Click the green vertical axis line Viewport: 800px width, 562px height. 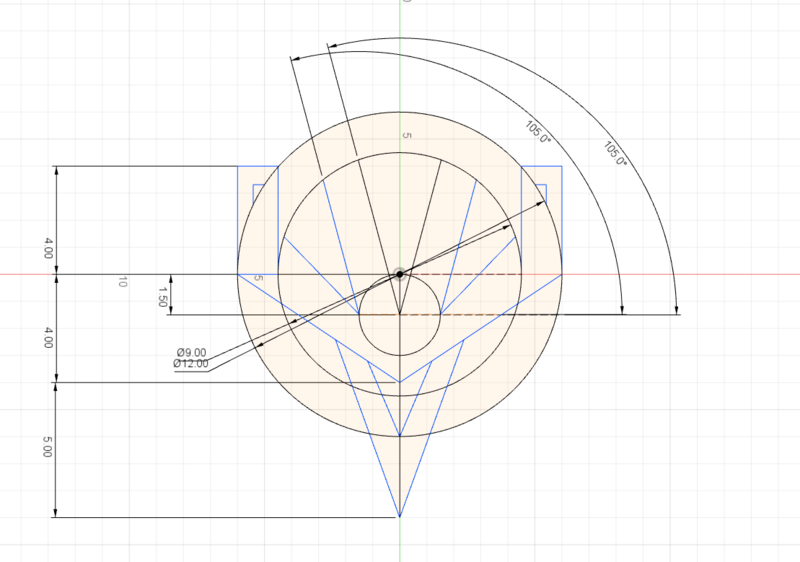(x=399, y=60)
